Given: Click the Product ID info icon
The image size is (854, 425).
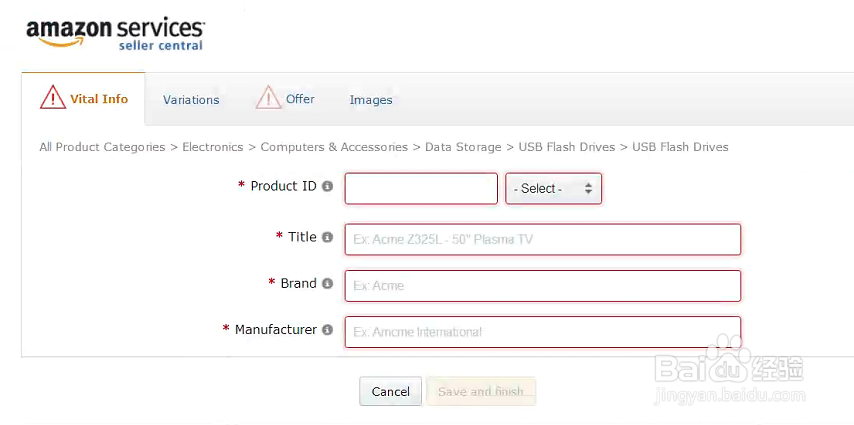Looking at the screenshot, I should [x=328, y=187].
